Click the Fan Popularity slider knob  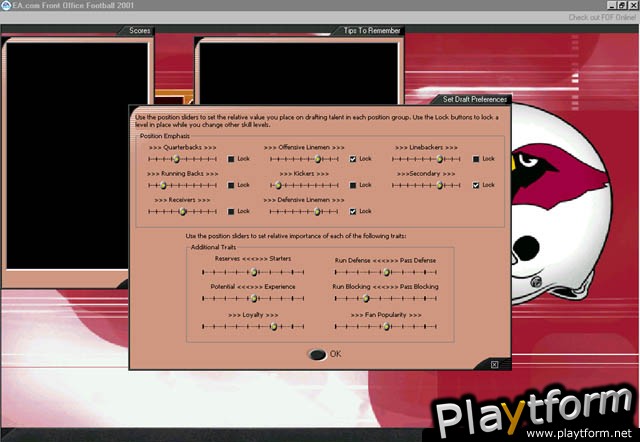coord(387,327)
